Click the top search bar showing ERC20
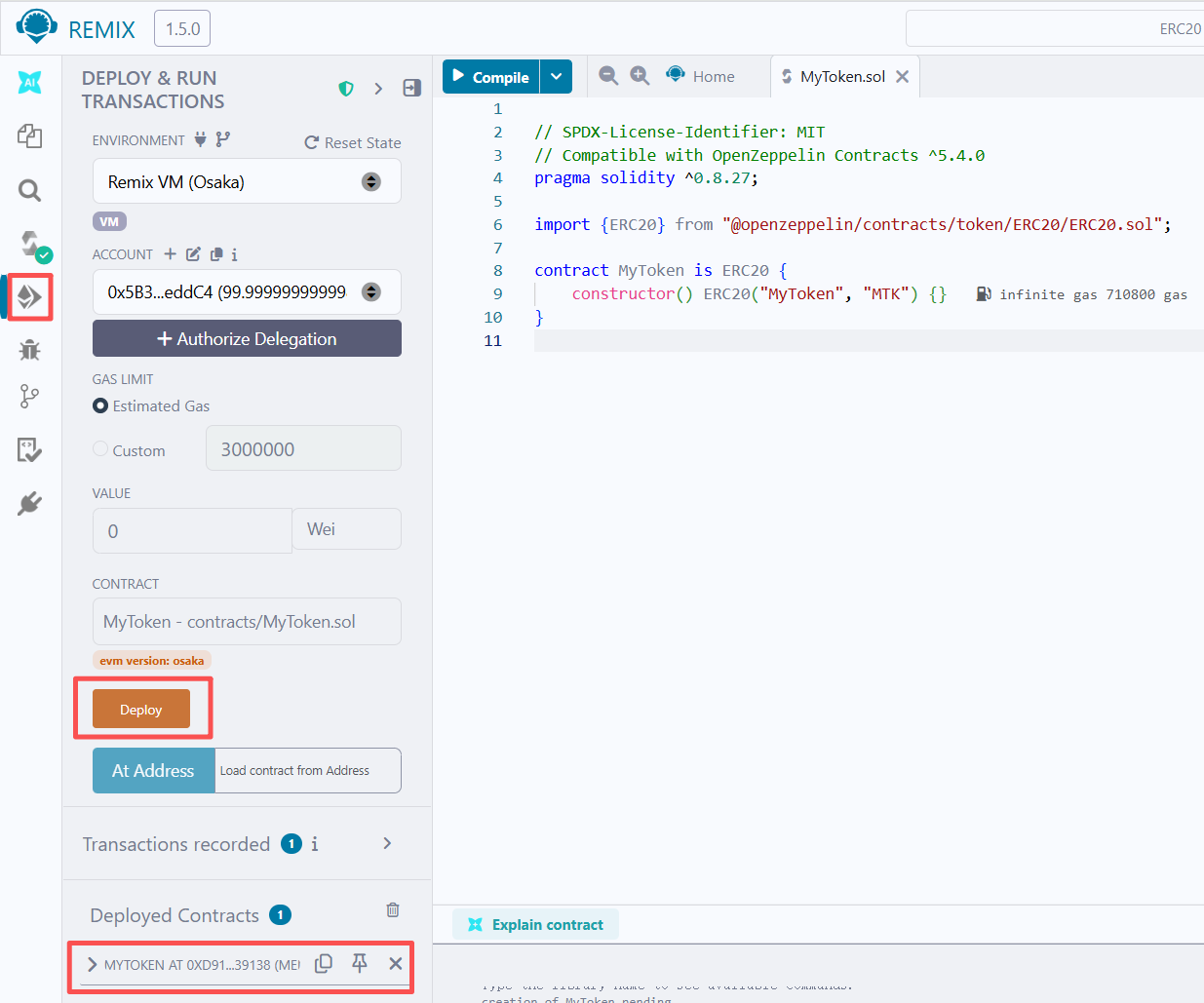 pyautogui.click(x=1055, y=28)
